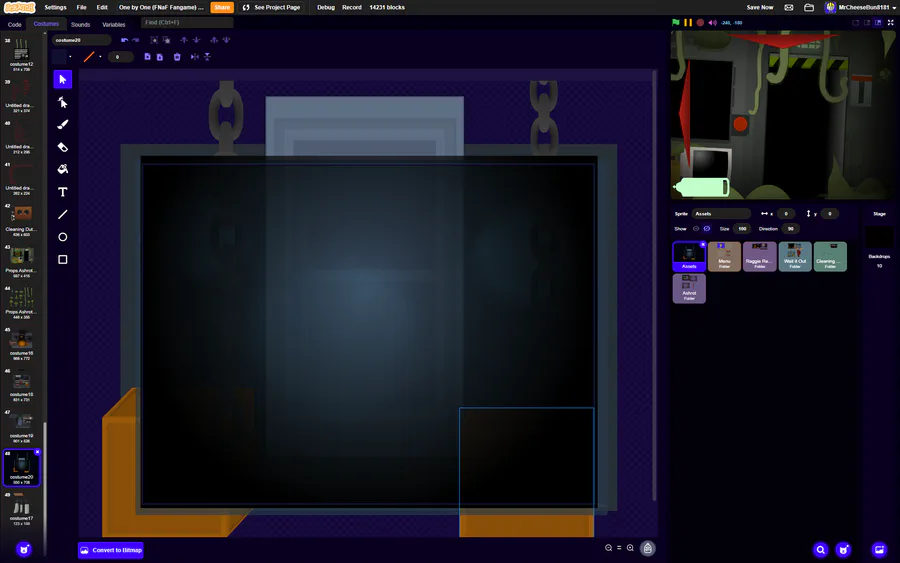Switch to the Sounds tab
Image resolution: width=900 pixels, height=563 pixels.
tap(80, 25)
